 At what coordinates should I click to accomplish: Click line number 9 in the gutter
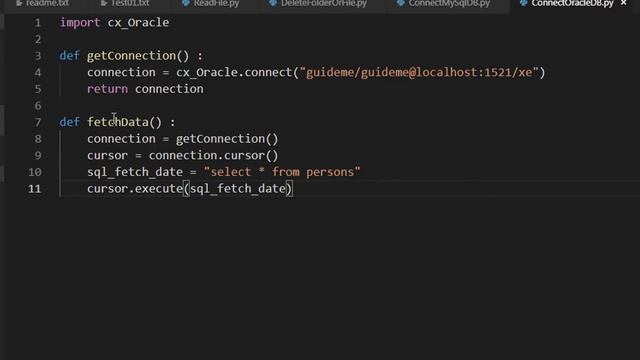(38, 156)
